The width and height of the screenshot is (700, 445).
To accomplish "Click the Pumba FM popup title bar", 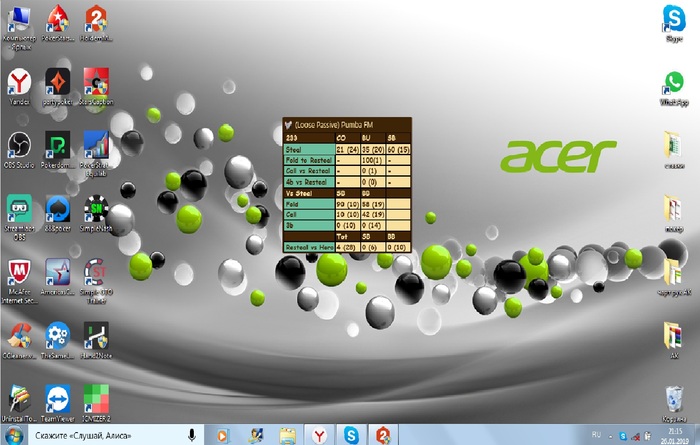I will (x=347, y=125).
